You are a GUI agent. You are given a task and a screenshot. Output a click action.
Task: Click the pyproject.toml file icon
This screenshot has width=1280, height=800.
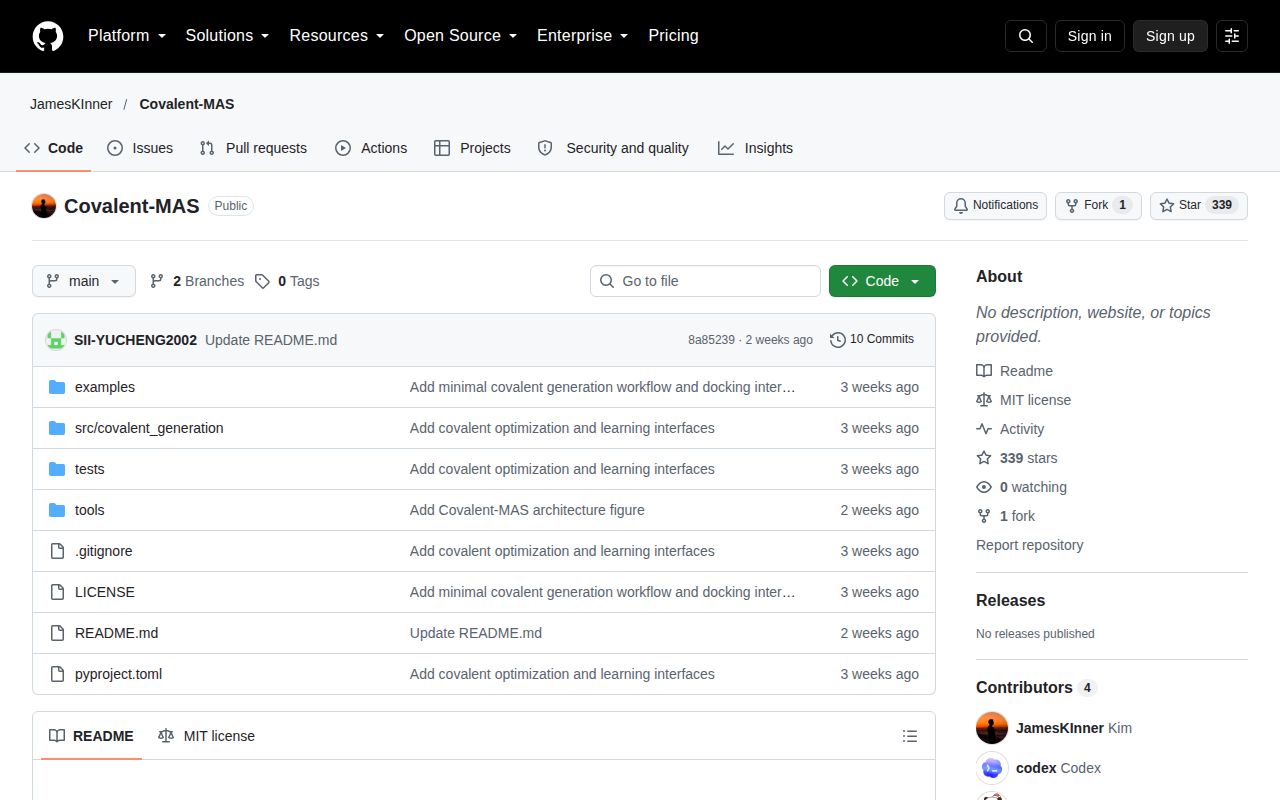pos(57,674)
